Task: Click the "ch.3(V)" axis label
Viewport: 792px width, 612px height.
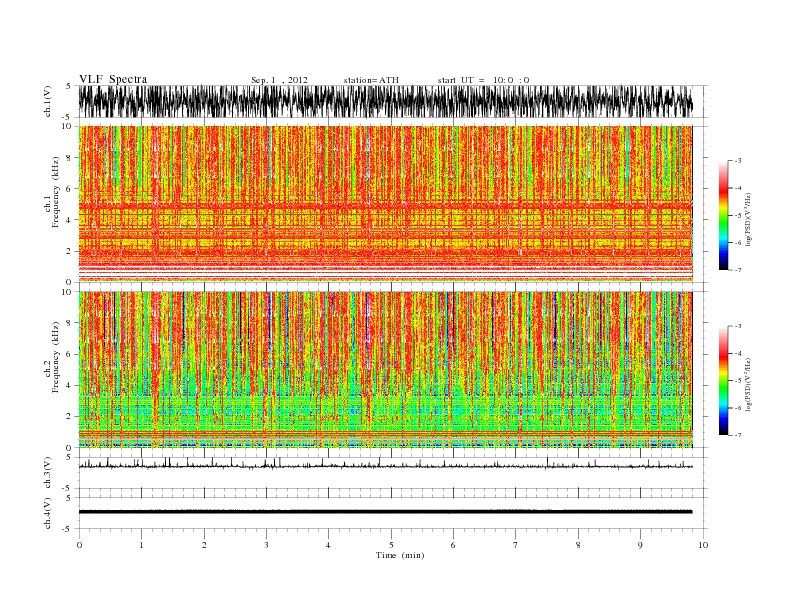Action: 48,473
